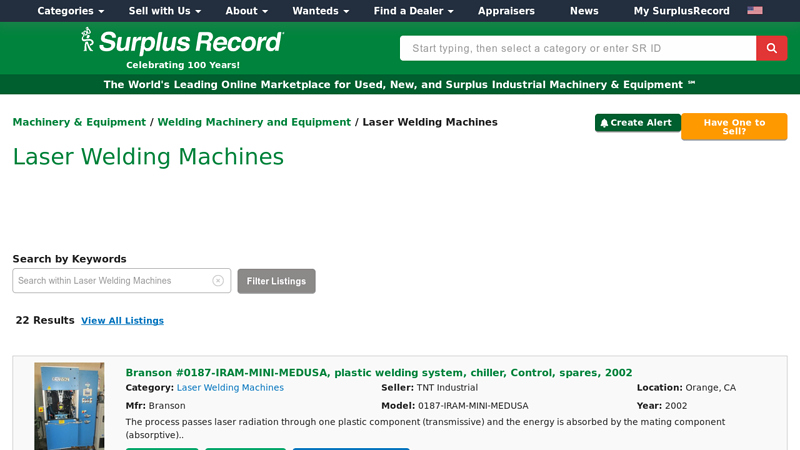The height and width of the screenshot is (450, 800).
Task: Click the red search magnifier button
Action: (x=771, y=48)
